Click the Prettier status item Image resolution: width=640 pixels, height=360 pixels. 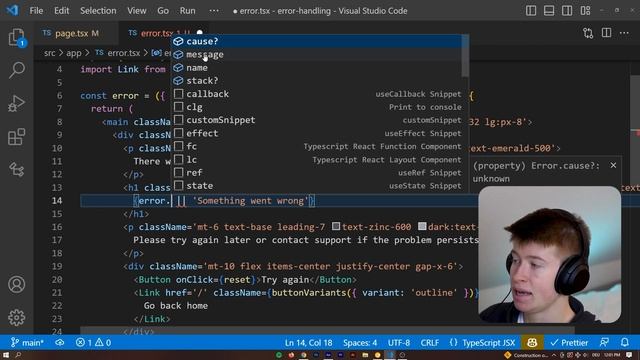(x=569, y=342)
